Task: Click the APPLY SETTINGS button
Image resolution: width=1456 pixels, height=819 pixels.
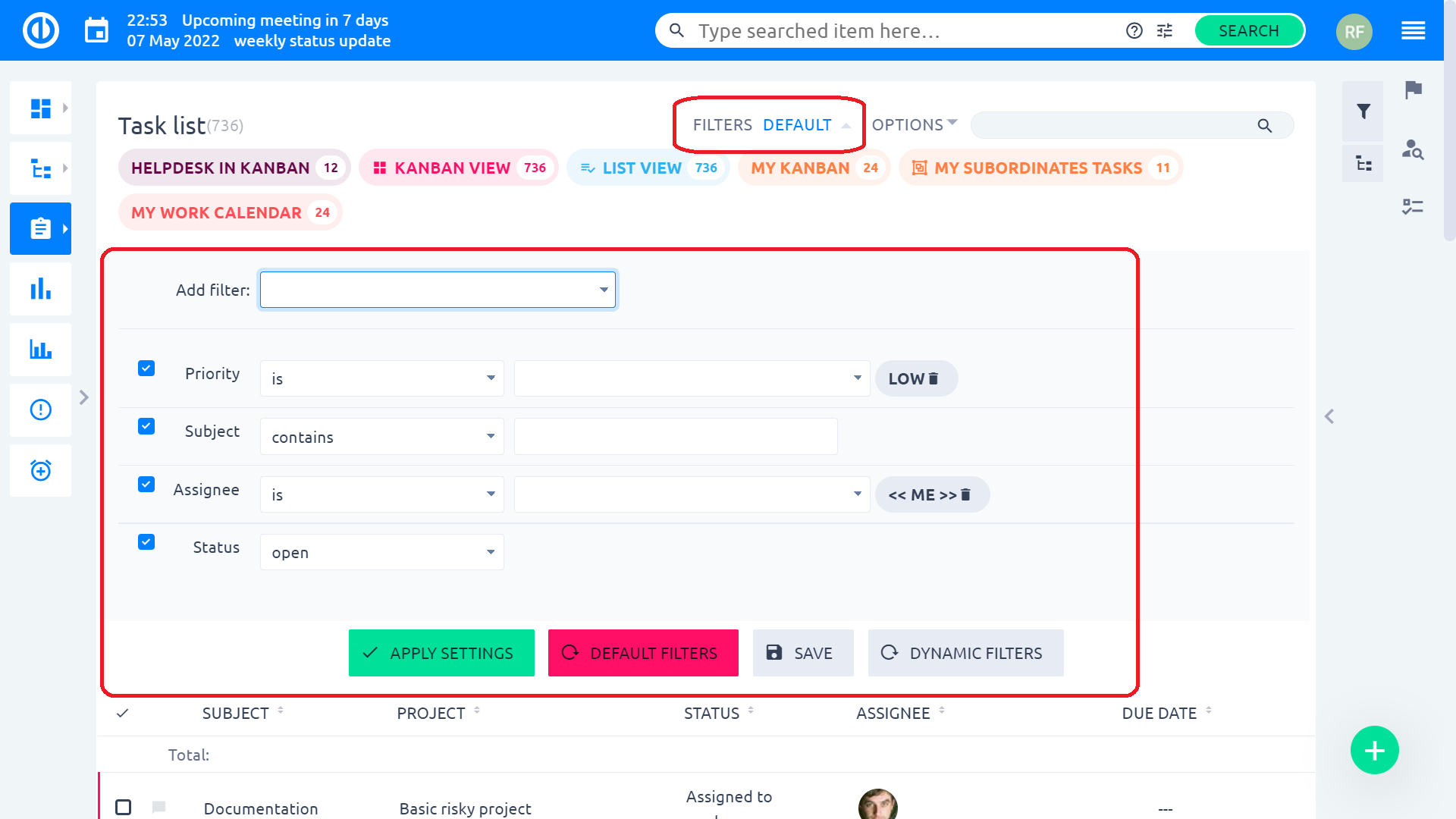Action: [x=441, y=653]
